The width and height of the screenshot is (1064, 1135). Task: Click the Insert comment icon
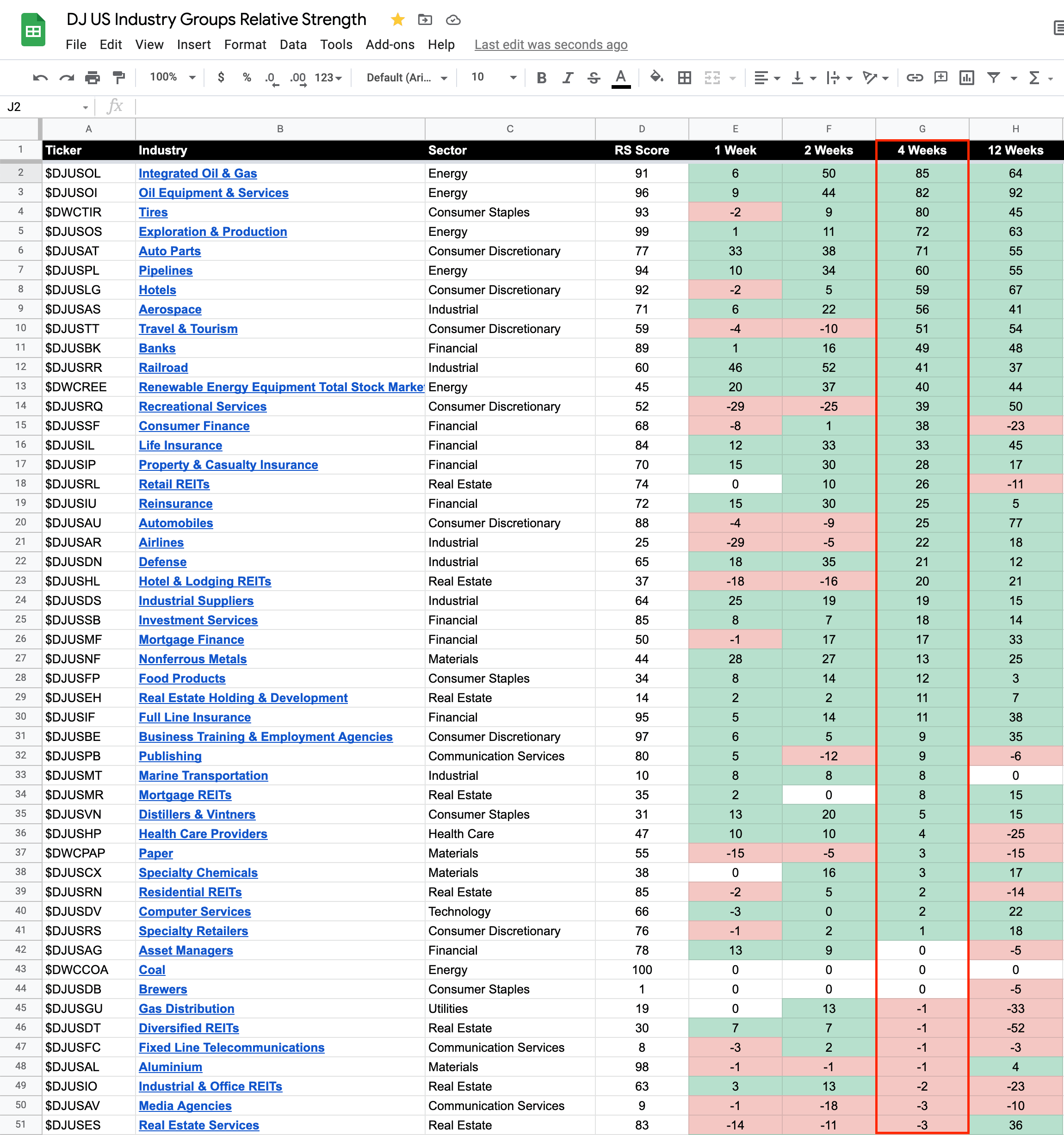tap(940, 78)
